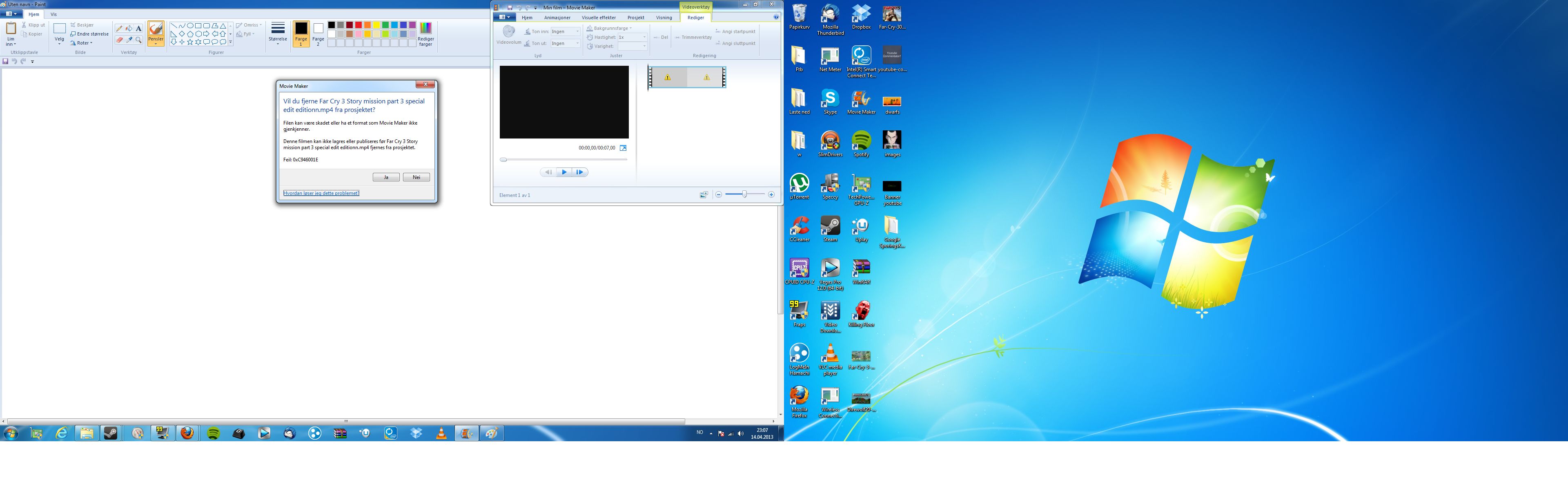Screen dimensions: 1568x487
Task: Click Movie Maker zoom out minus button
Action: (x=719, y=195)
